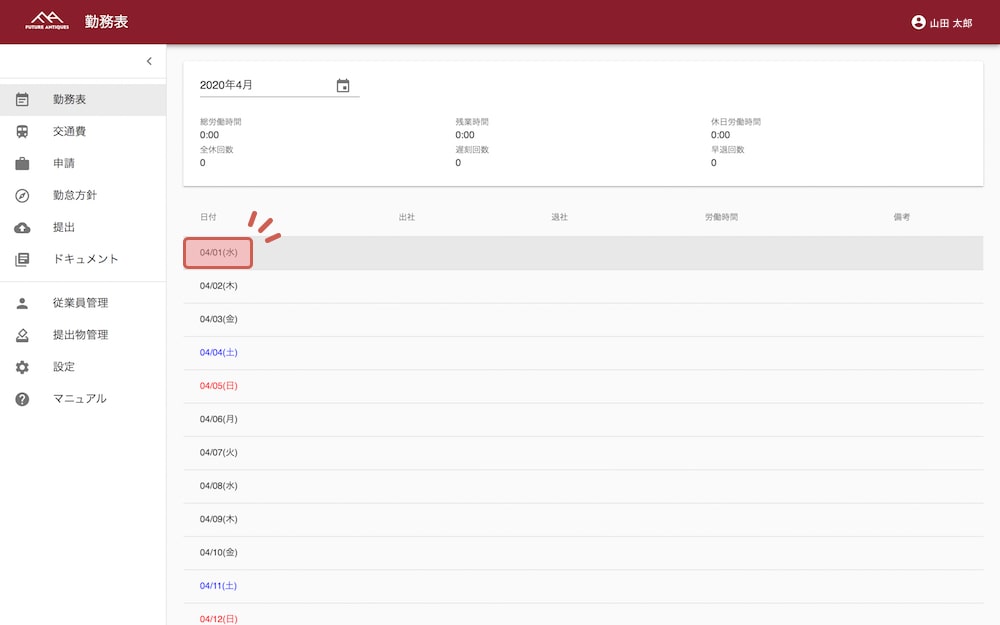Click the 勤怠方針 compass icon
1000x625 pixels.
tap(22, 196)
